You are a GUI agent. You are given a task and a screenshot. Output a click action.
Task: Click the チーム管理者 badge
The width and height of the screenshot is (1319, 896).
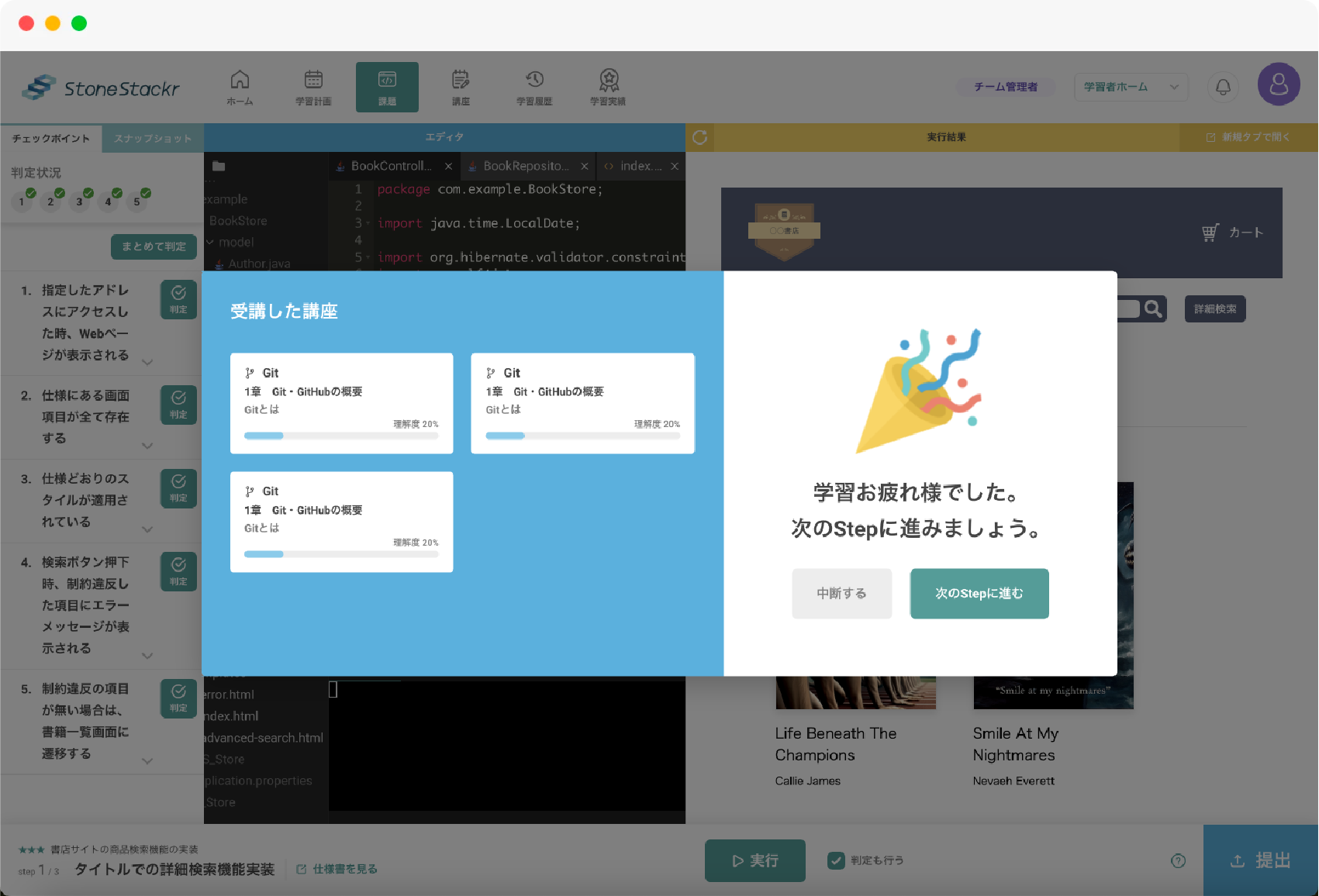pos(1006,87)
